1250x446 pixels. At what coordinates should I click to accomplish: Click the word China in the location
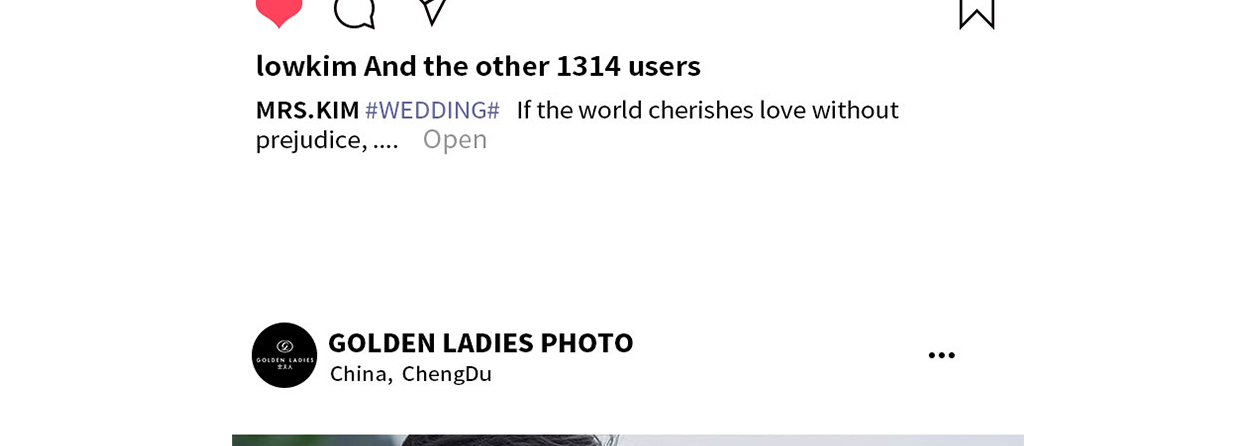pyautogui.click(x=359, y=374)
